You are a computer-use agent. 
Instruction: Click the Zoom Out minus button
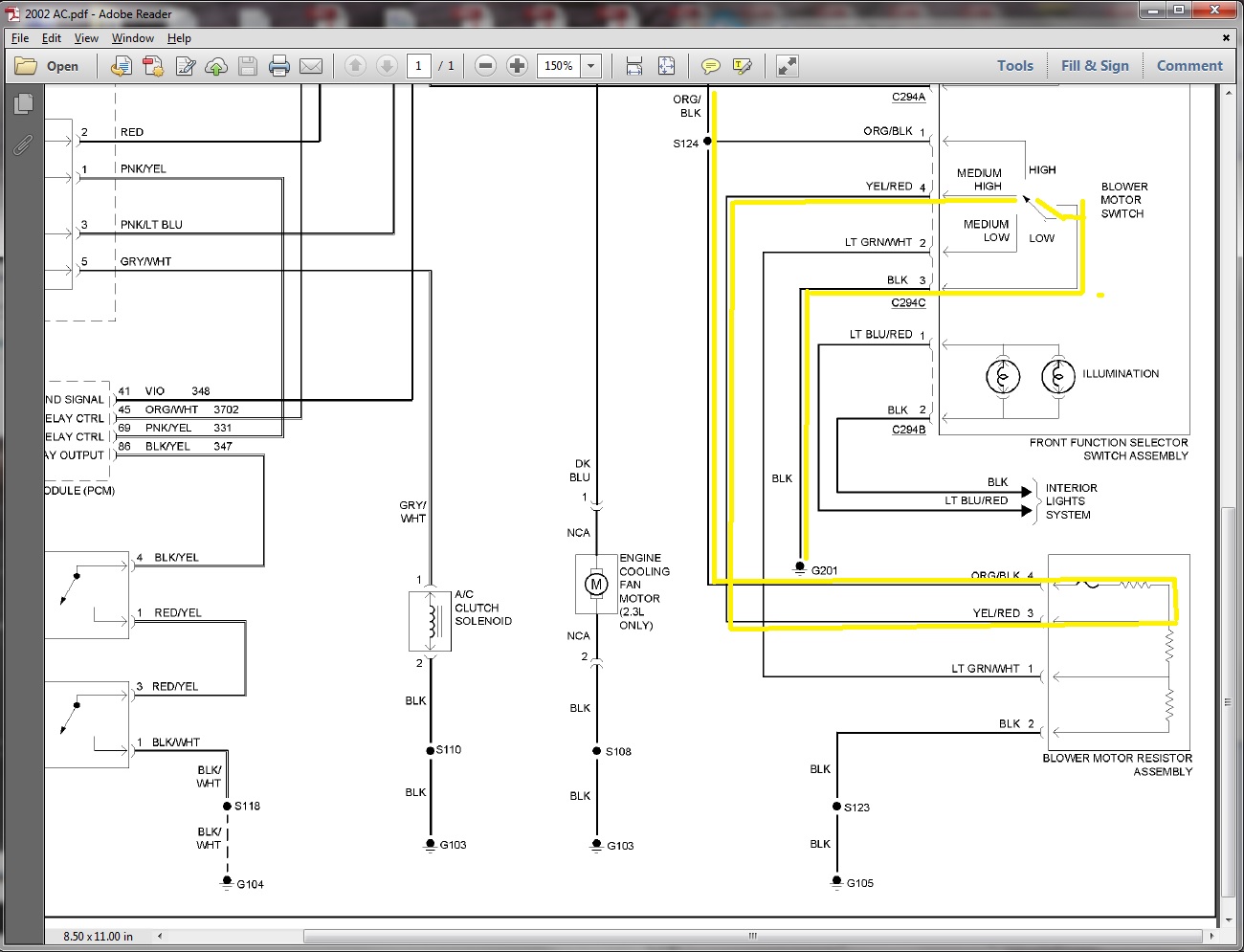485,66
